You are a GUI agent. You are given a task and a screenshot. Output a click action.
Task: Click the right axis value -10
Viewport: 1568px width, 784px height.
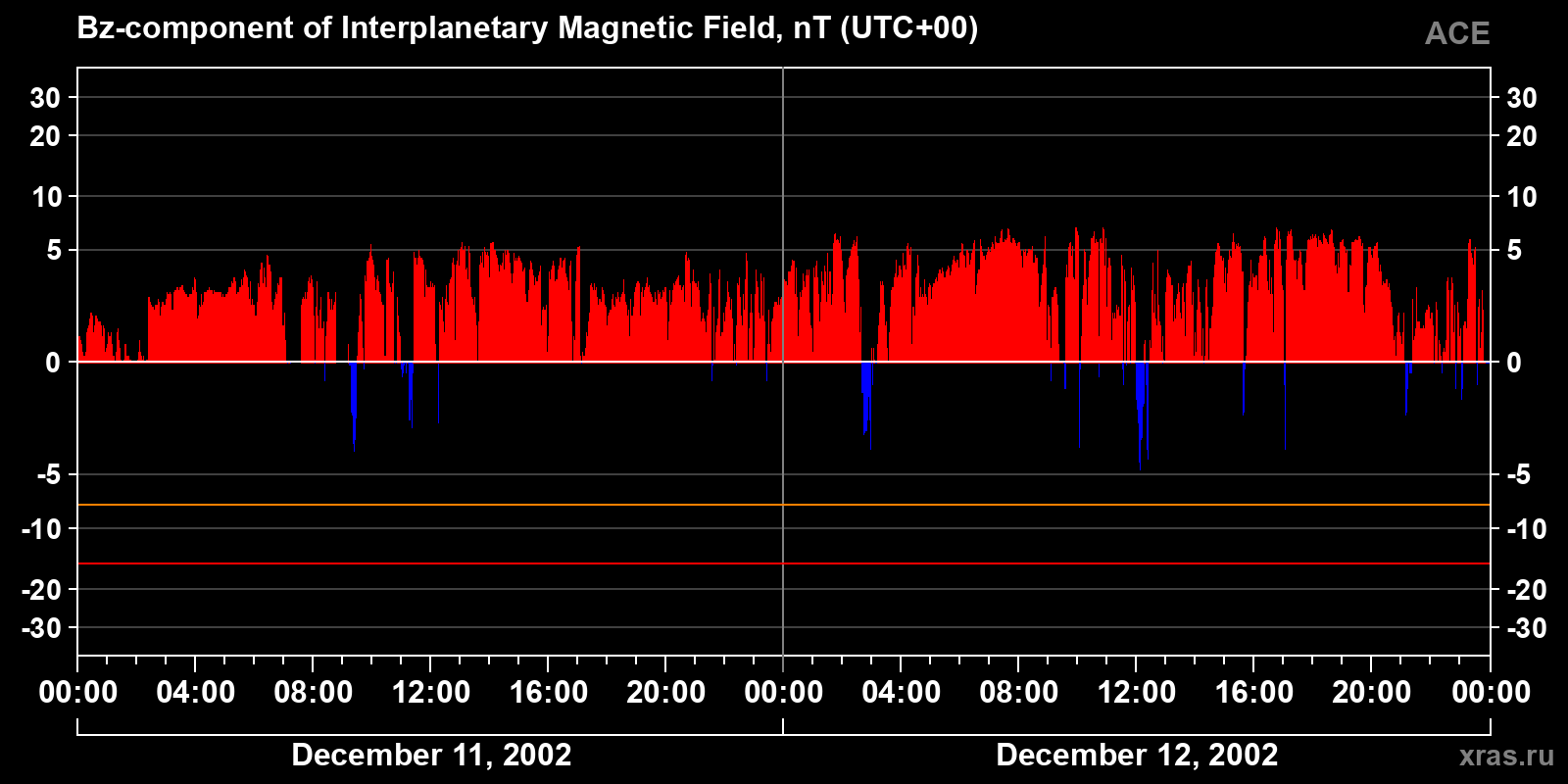tap(1526, 529)
